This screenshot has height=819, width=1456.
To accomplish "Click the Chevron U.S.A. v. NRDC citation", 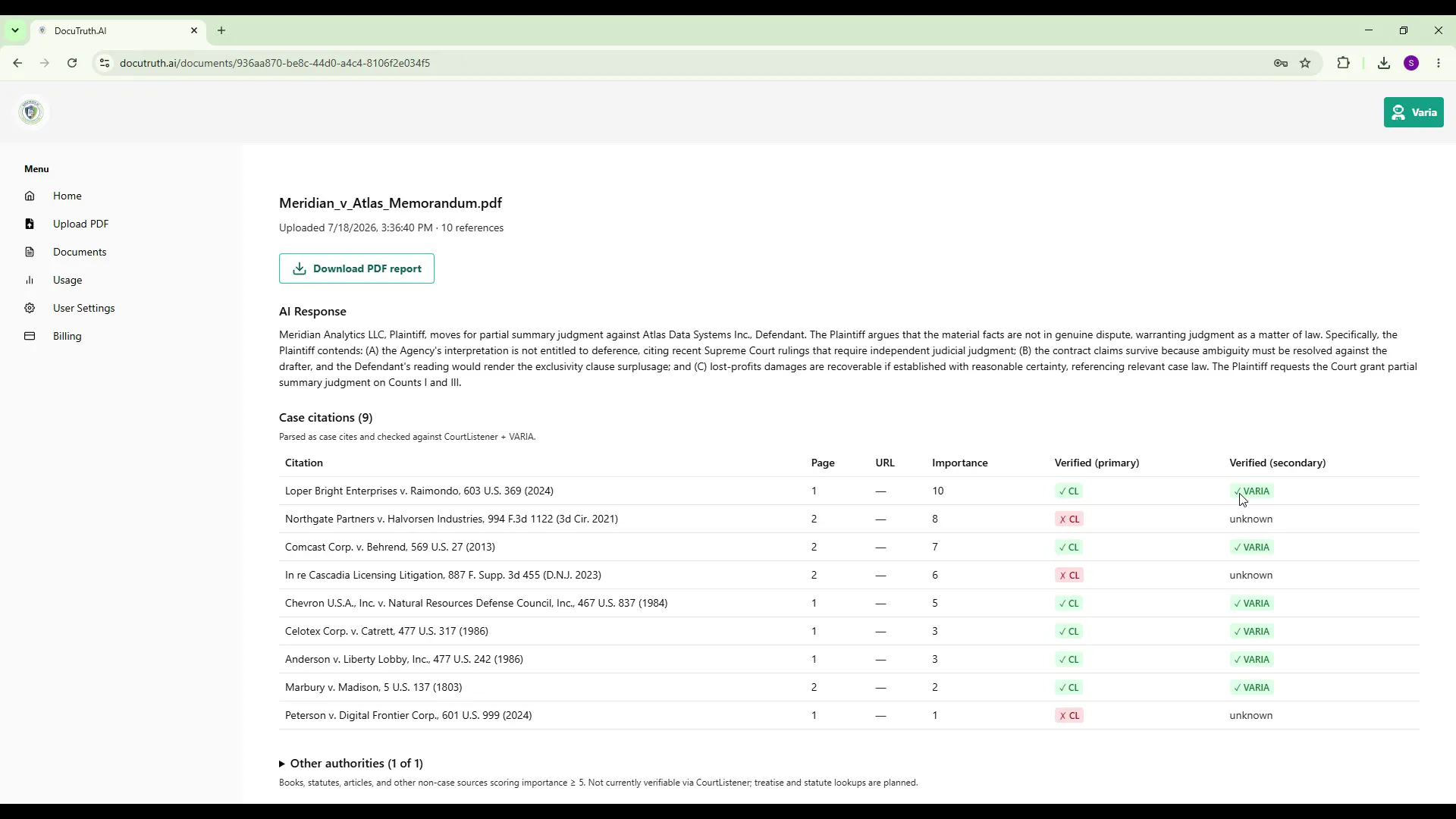I will pos(476,603).
